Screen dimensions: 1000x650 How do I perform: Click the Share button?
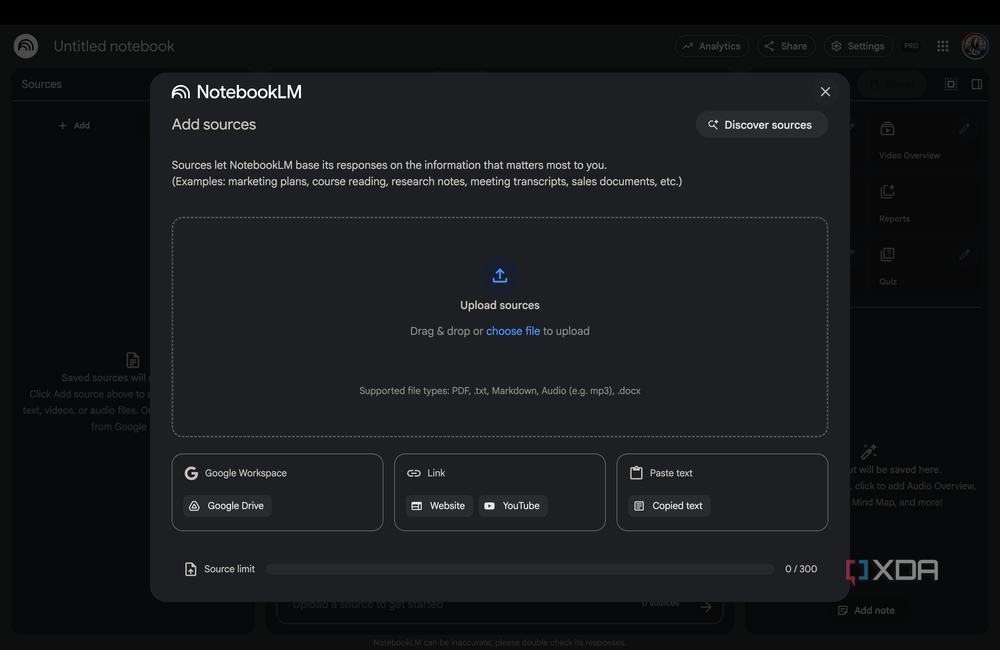click(x=786, y=46)
